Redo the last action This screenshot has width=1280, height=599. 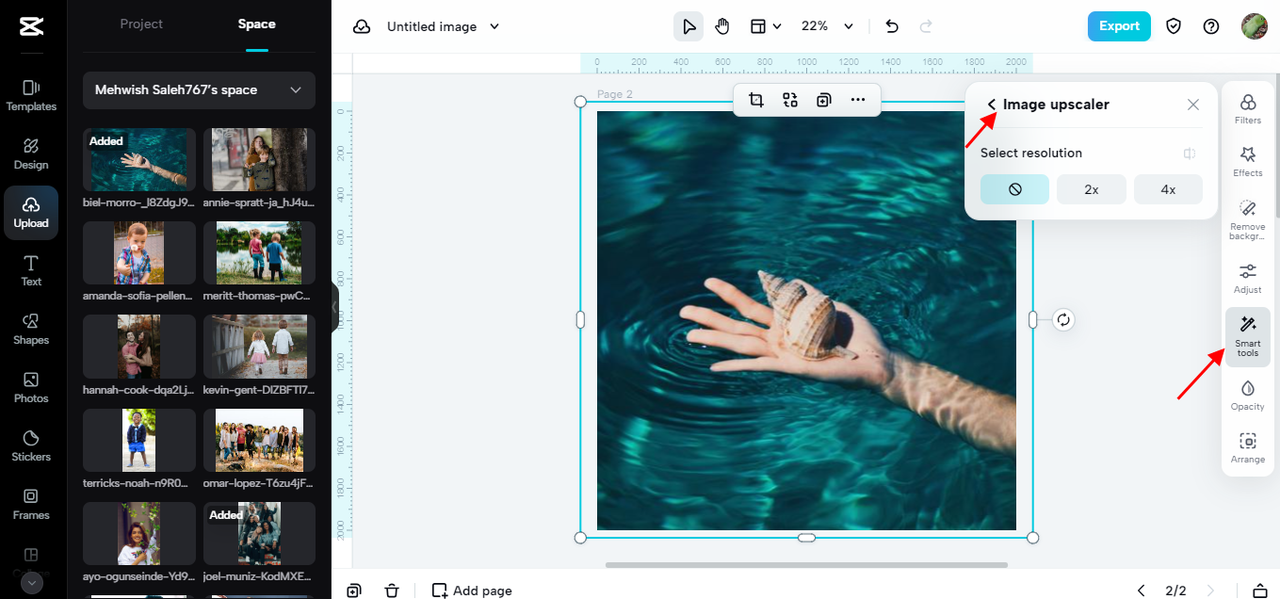pos(926,27)
